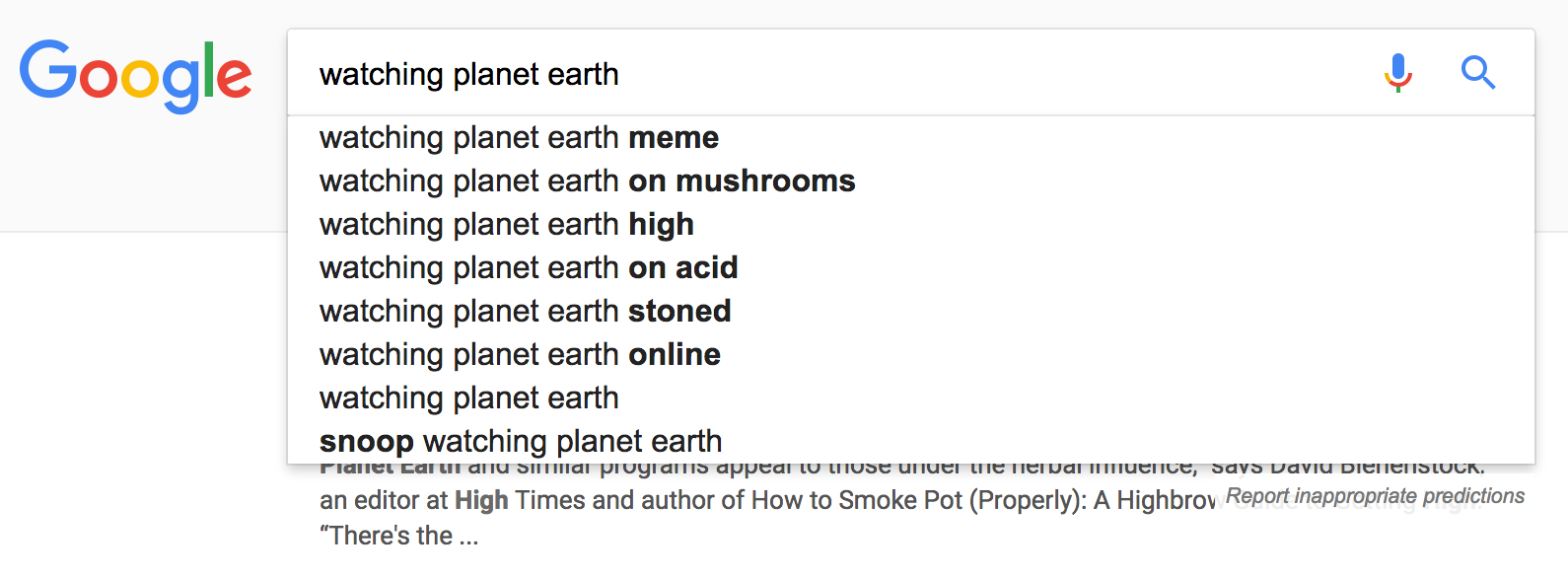The image size is (1568, 578).
Task: Start voice search with the microphone icon
Action: 1397,73
